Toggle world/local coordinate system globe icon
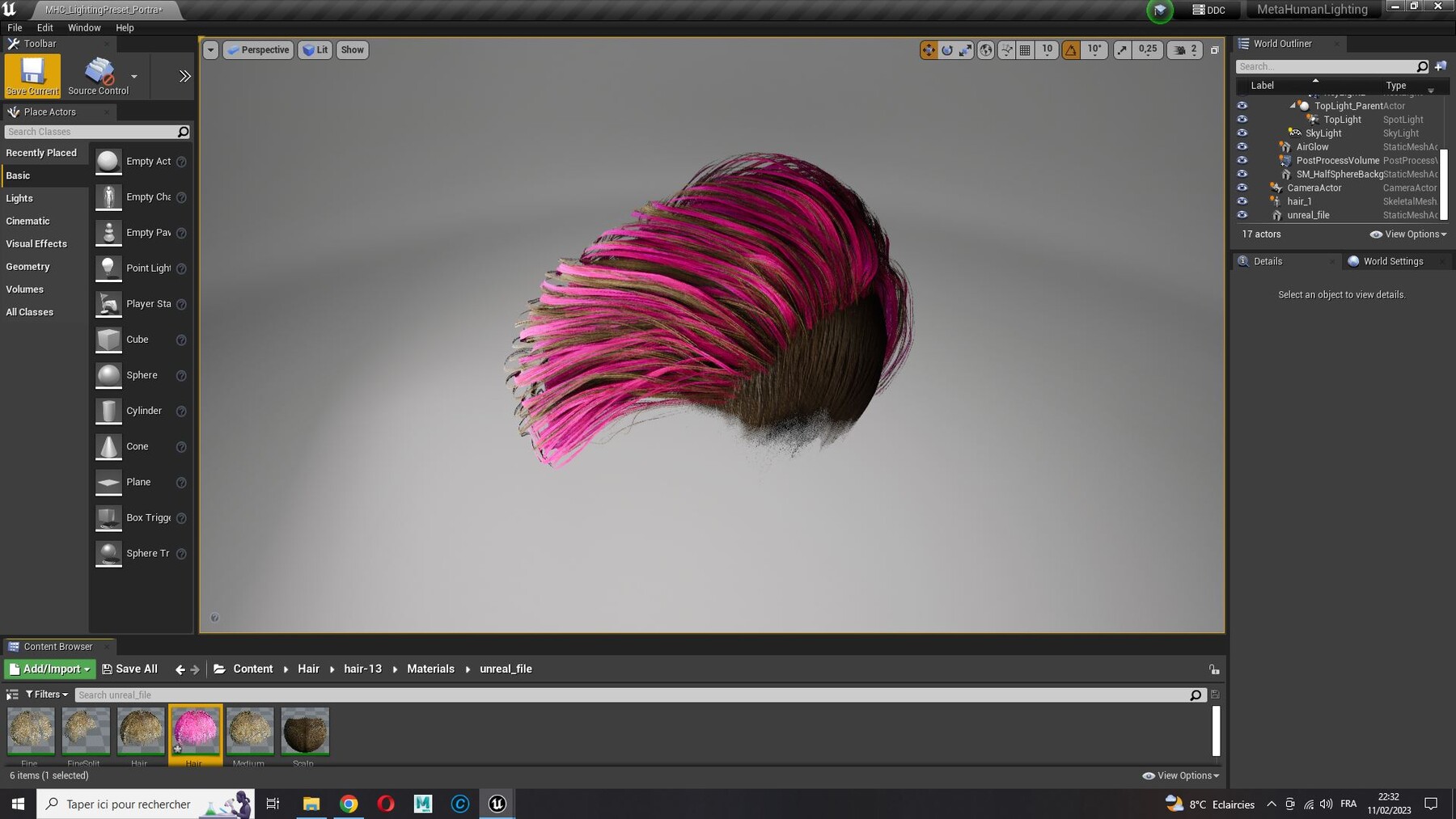1456x819 pixels. tap(986, 50)
